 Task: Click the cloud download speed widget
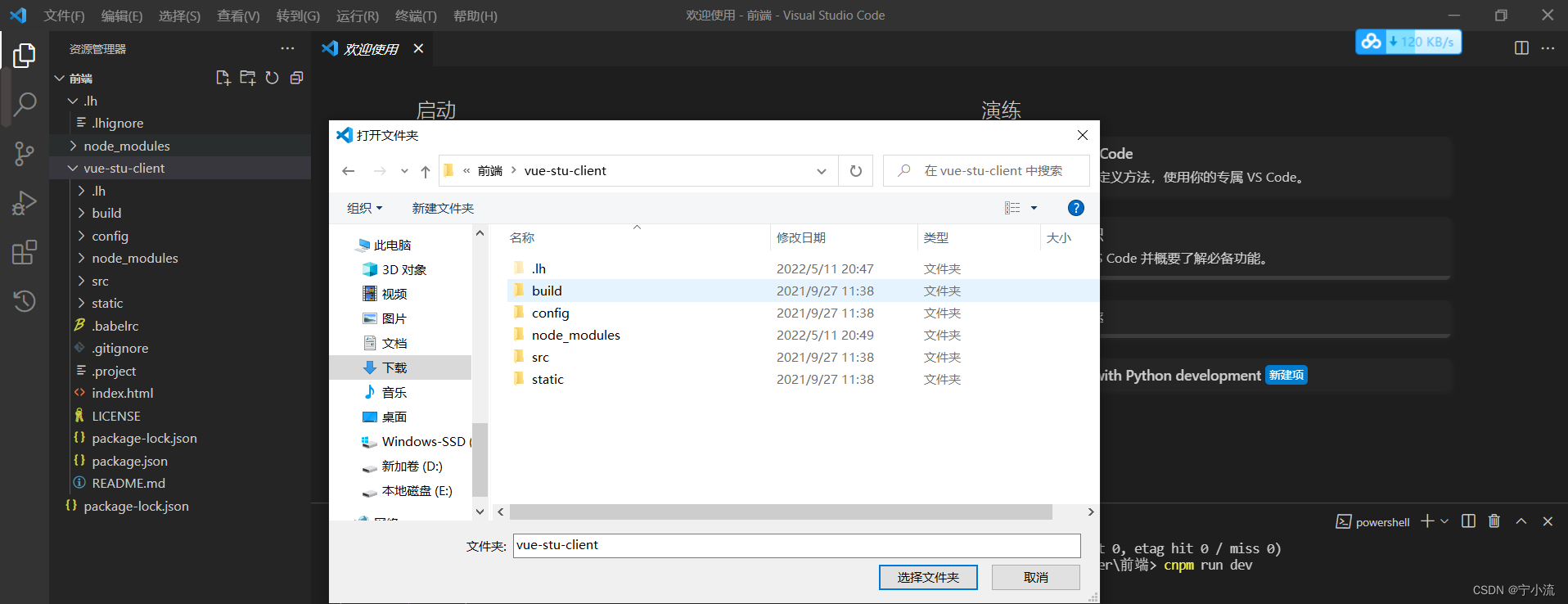coord(1408,42)
